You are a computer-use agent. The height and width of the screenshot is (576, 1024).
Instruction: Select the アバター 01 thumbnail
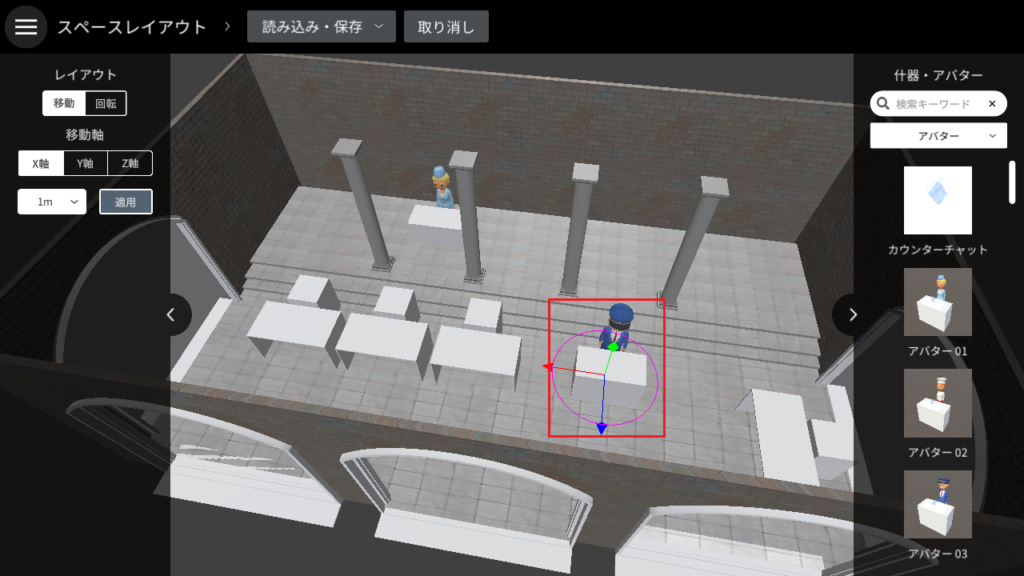[938, 302]
